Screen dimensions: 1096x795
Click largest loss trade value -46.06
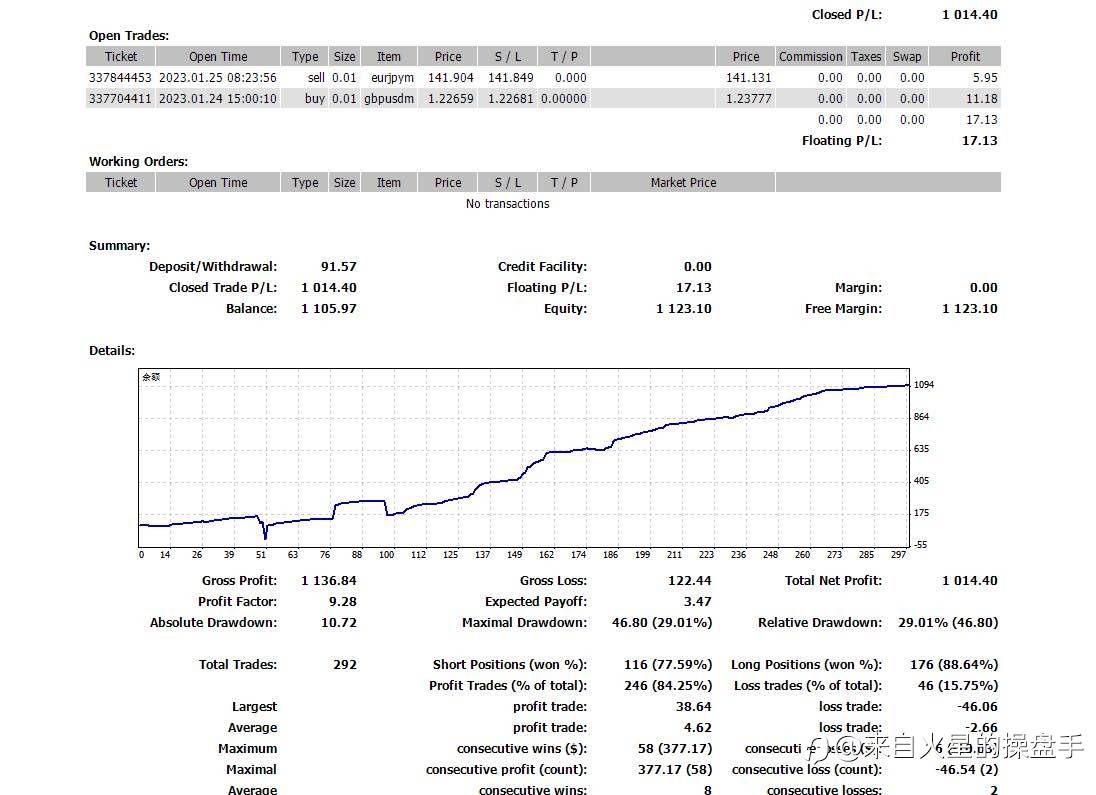[x=977, y=706]
